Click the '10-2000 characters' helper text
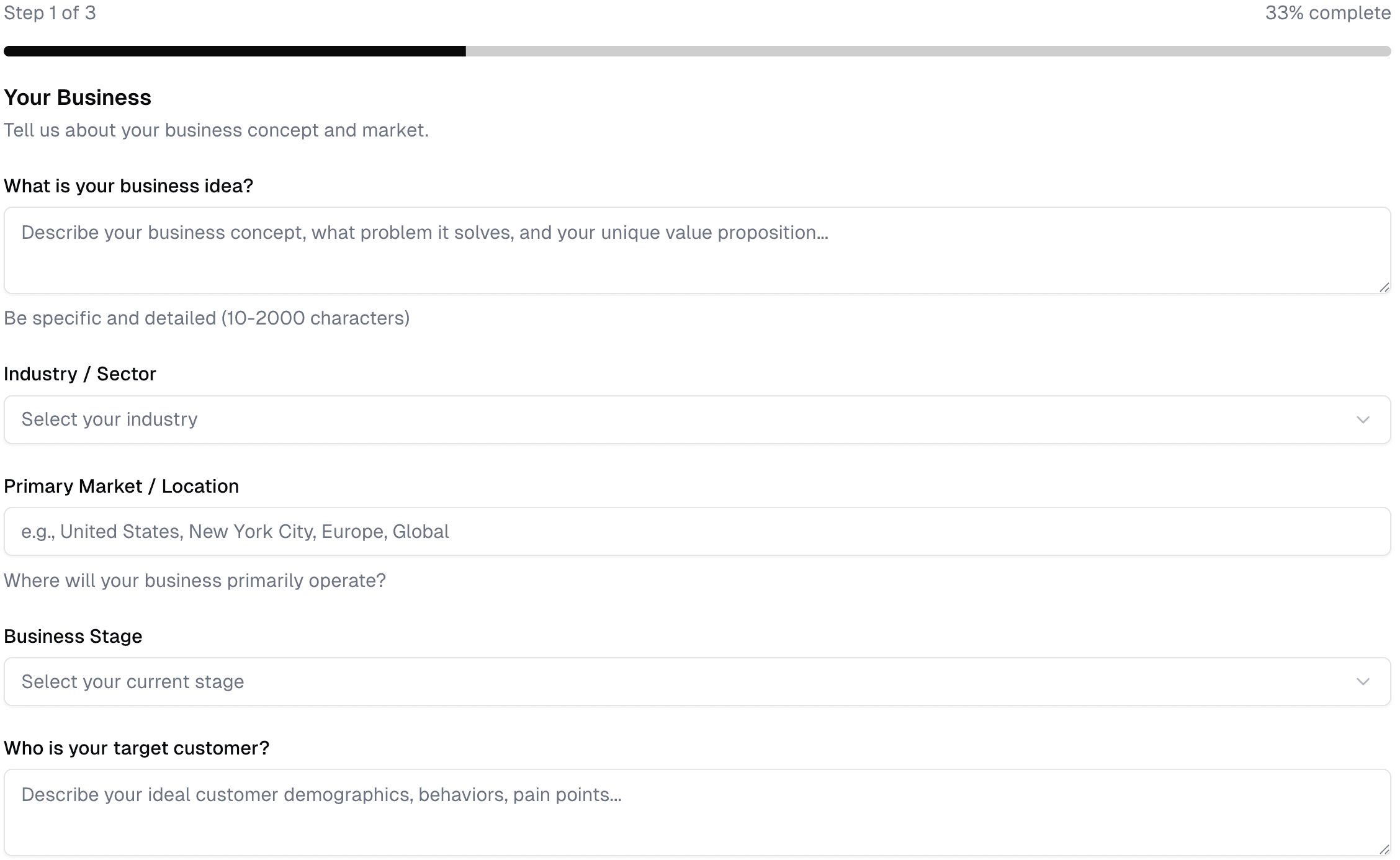This screenshot has height=860, width=1400. pos(207,318)
